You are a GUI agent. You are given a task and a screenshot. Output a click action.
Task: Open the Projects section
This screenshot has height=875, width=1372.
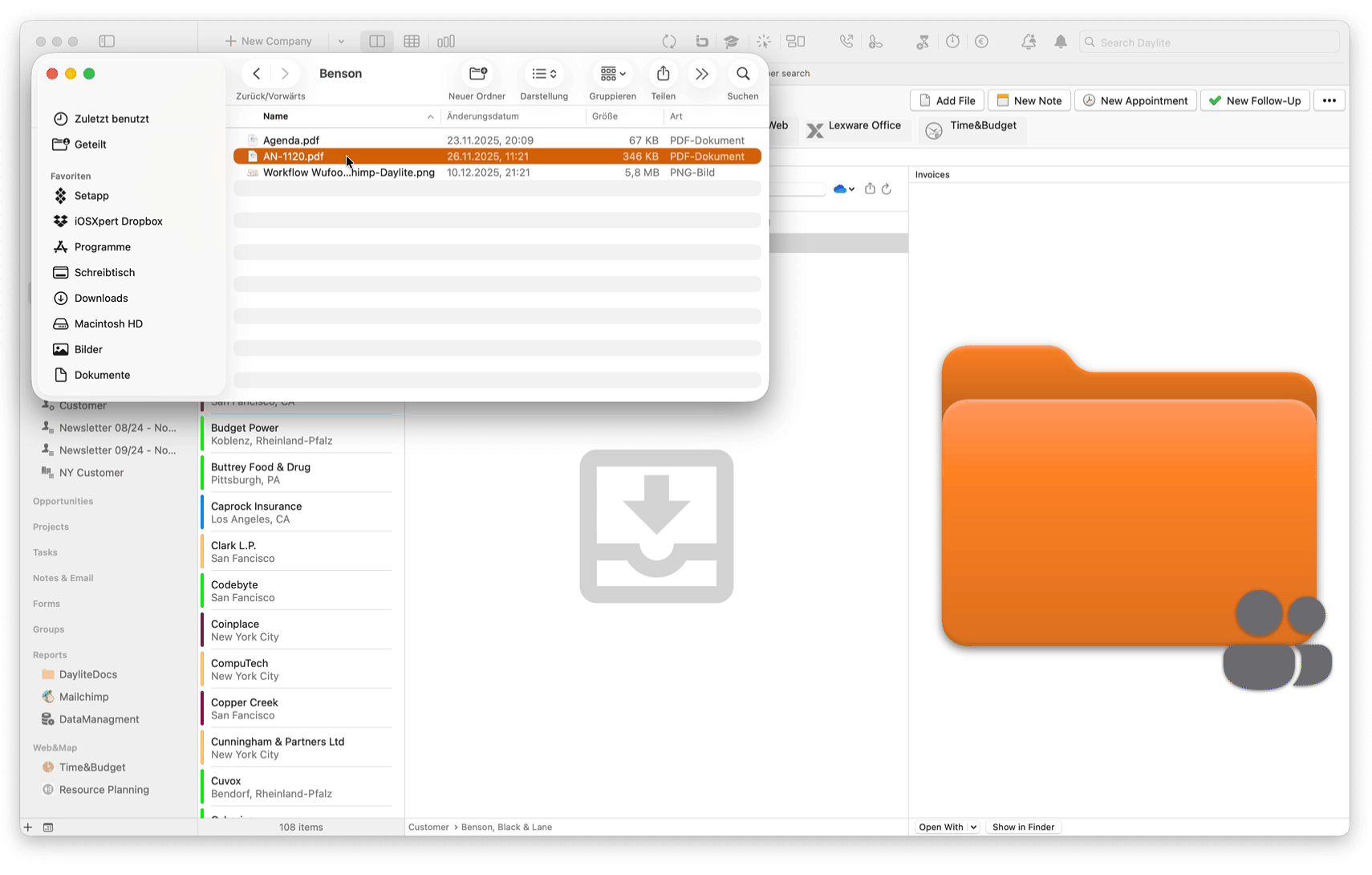click(51, 527)
